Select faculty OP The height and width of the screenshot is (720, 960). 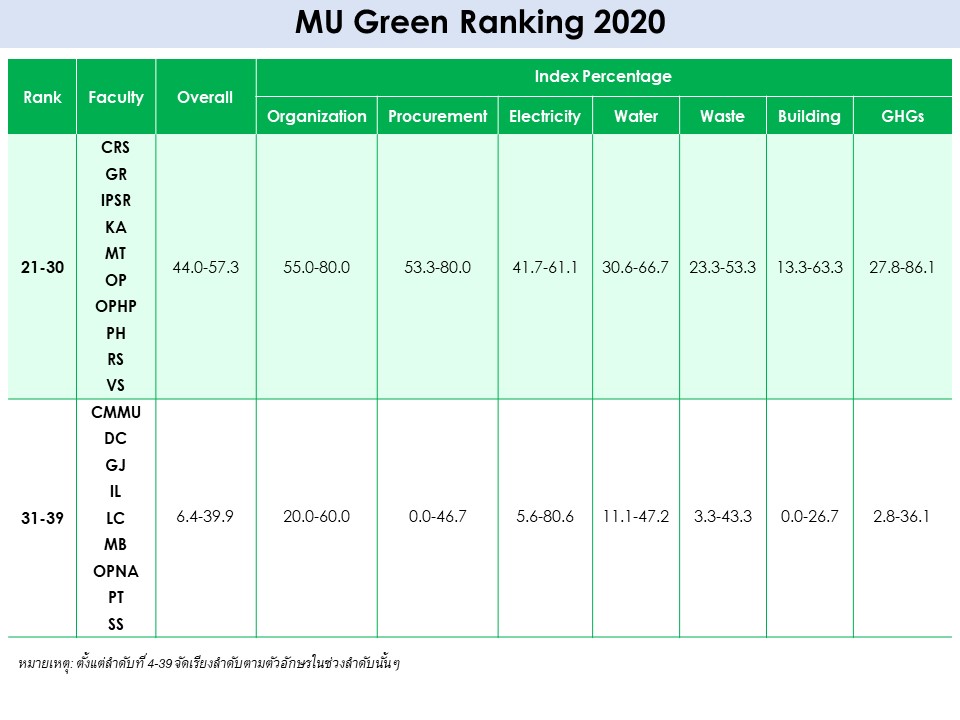[x=116, y=280]
